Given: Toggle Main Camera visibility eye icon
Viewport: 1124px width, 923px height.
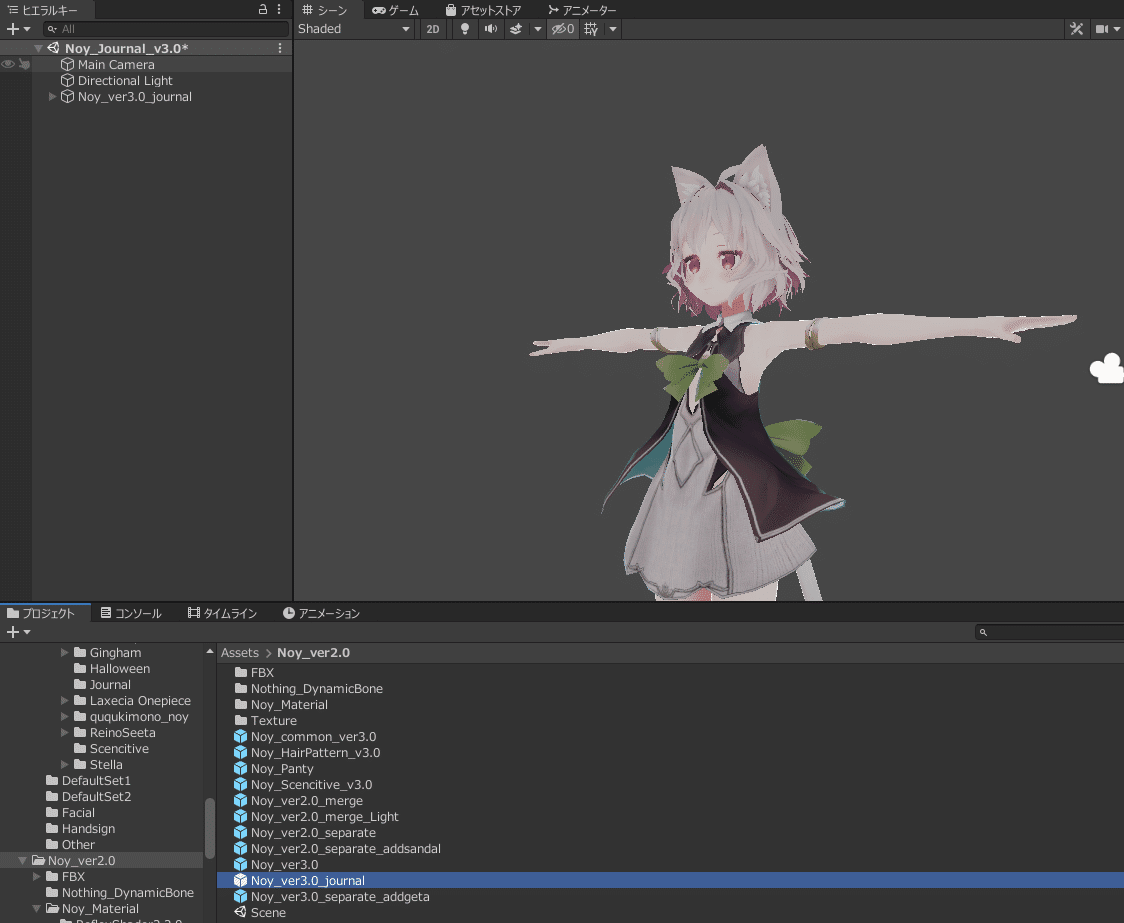Looking at the screenshot, I should 8,64.
